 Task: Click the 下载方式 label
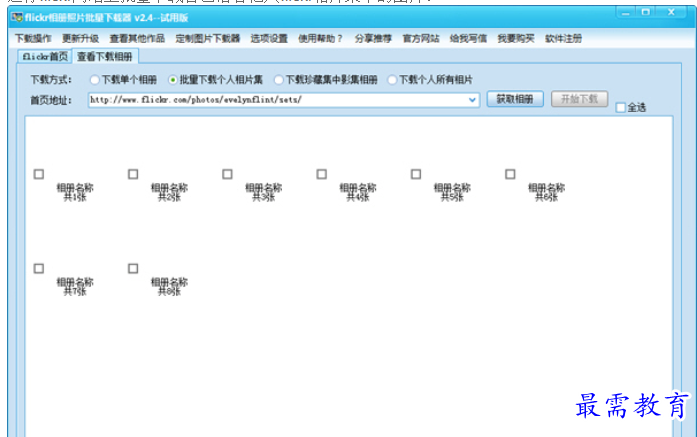point(51,80)
